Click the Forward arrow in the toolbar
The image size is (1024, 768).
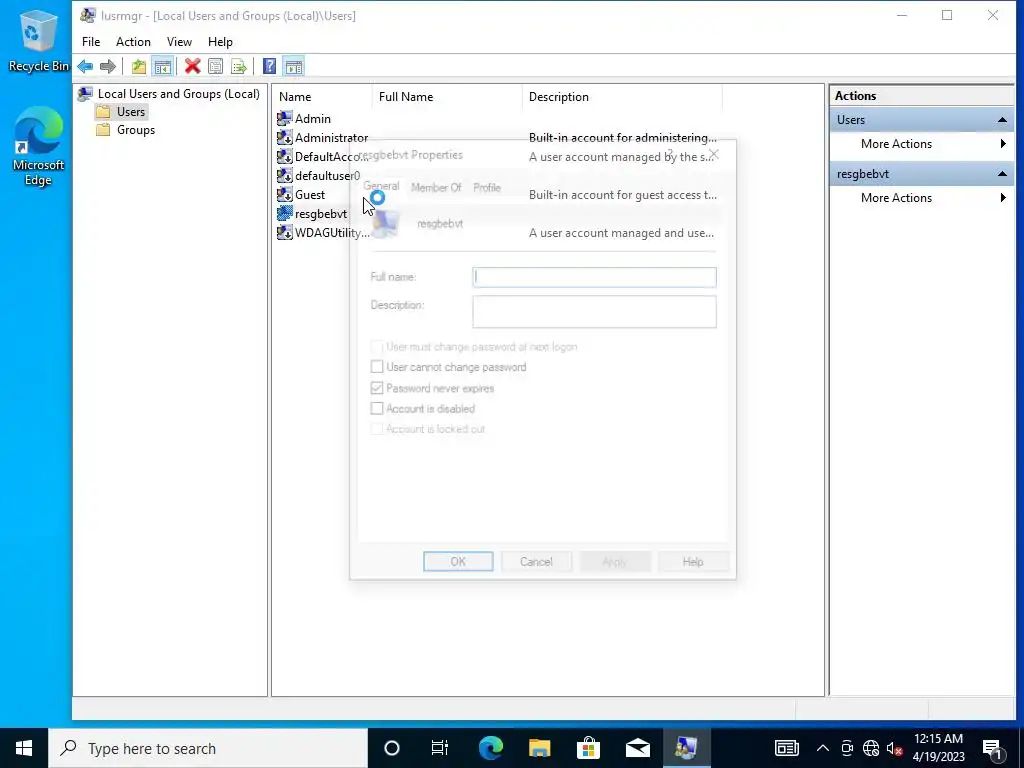point(108,66)
